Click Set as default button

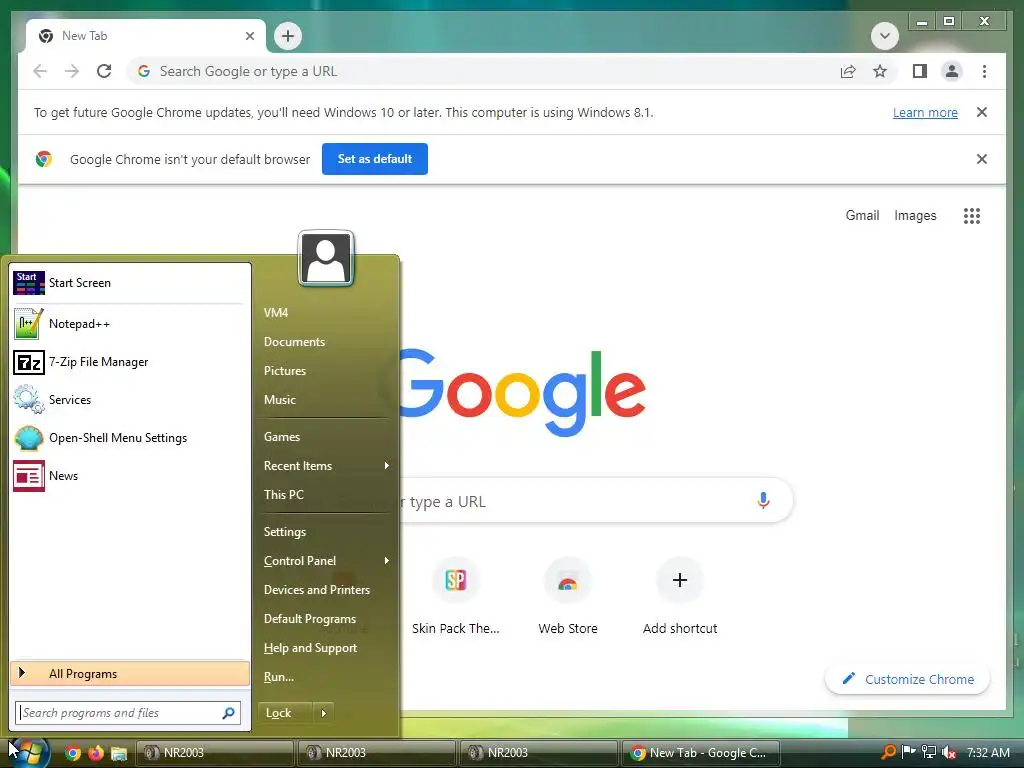(x=375, y=159)
